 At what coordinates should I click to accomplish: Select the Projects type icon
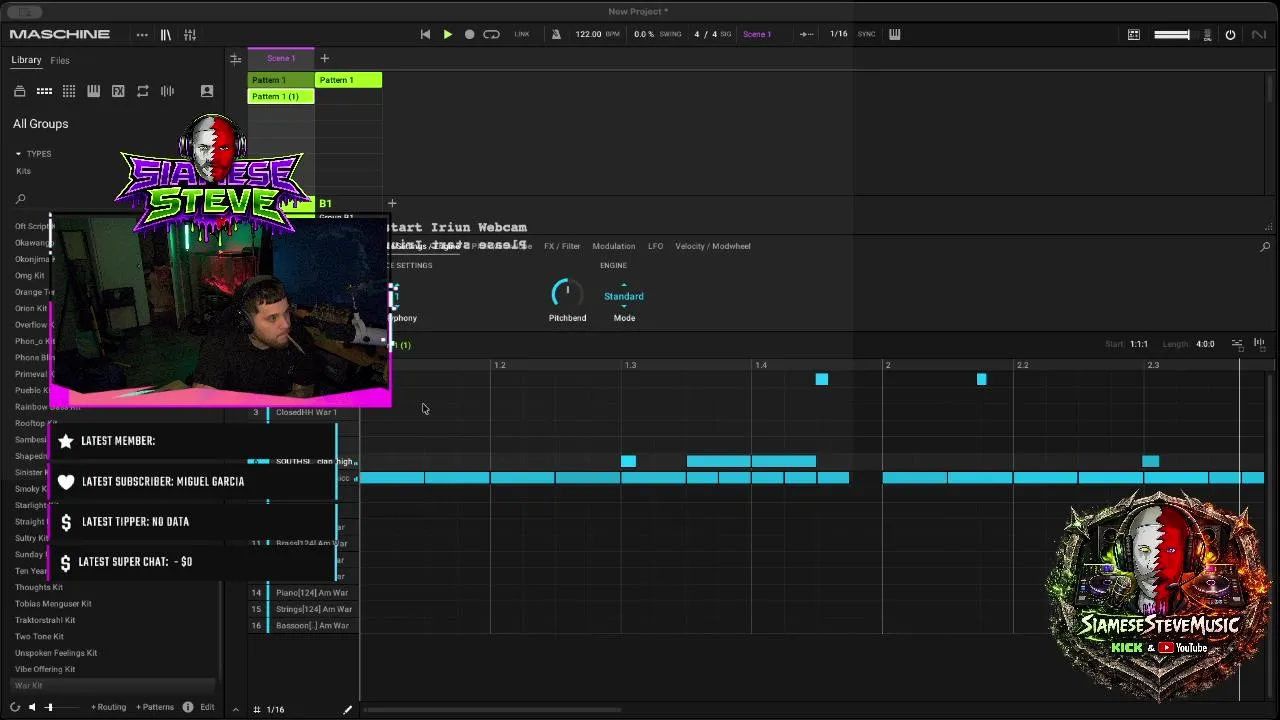tap(19, 91)
